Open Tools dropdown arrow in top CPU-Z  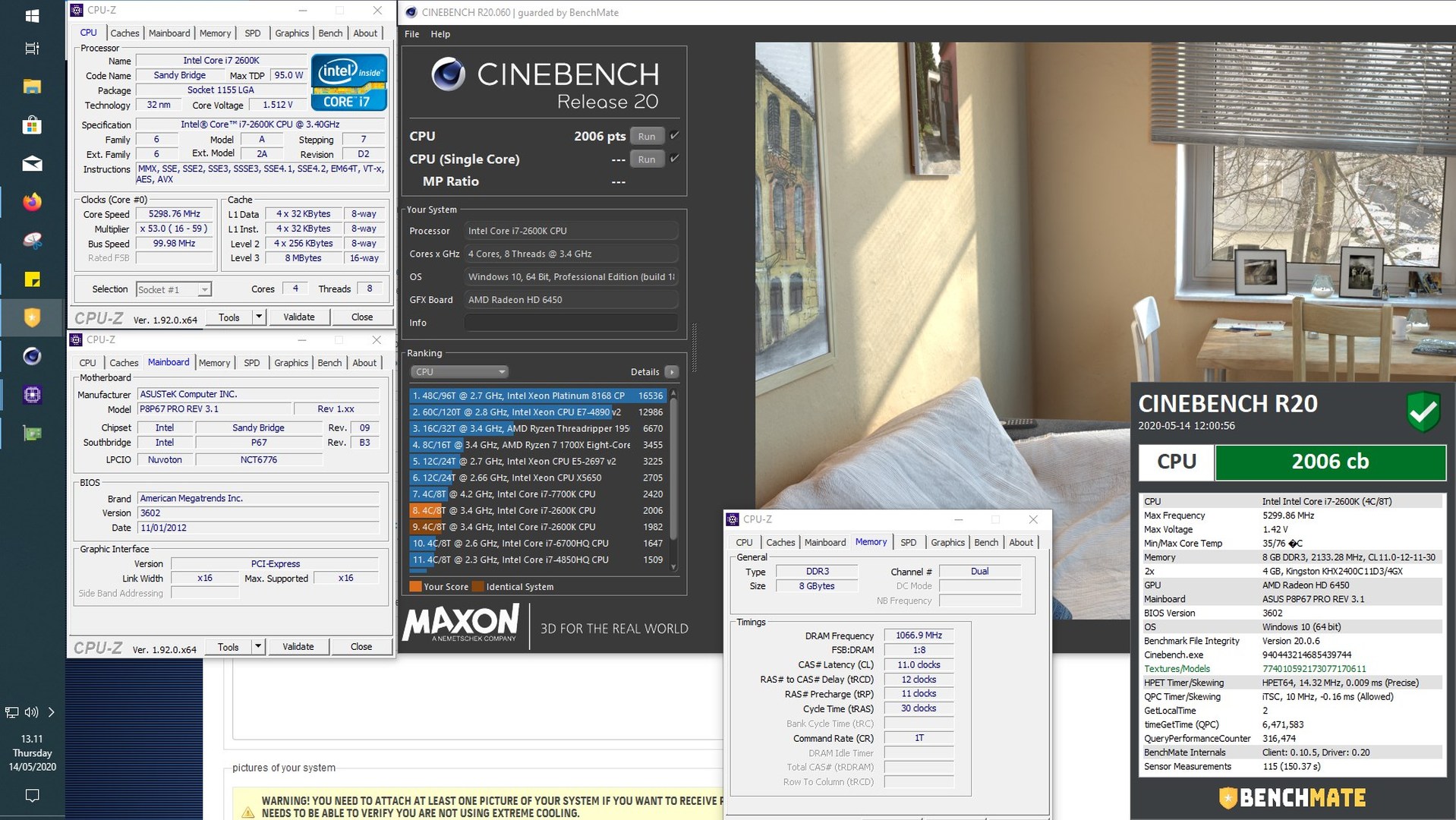[259, 317]
